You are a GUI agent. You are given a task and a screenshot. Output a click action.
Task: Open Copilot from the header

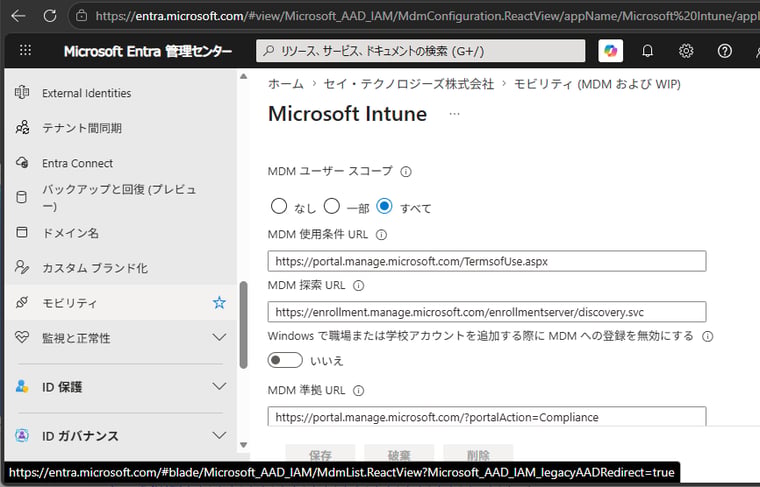click(611, 51)
